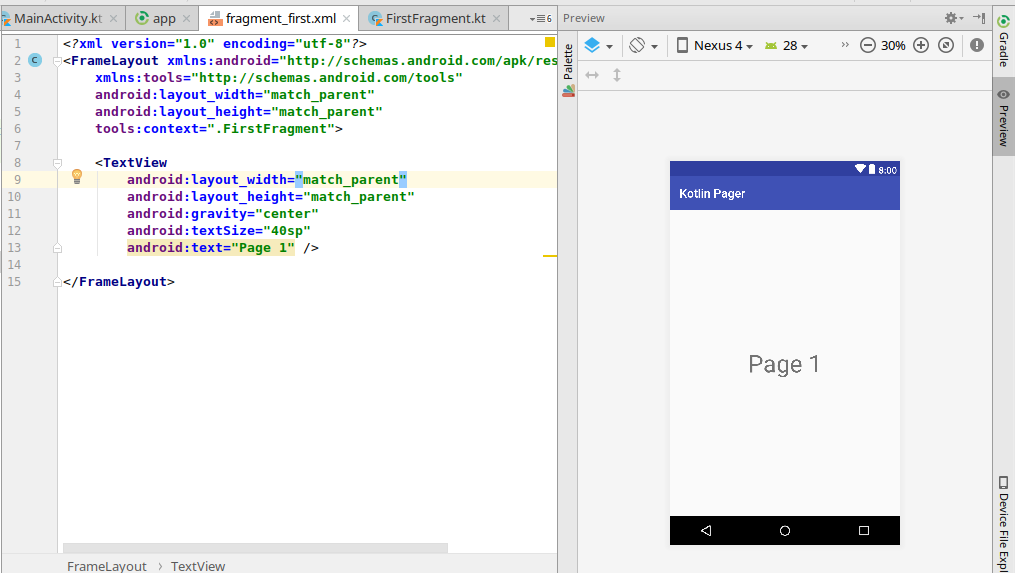This screenshot has width=1015, height=573.
Task: Open the design surface layers dropdown
Action: click(599, 46)
